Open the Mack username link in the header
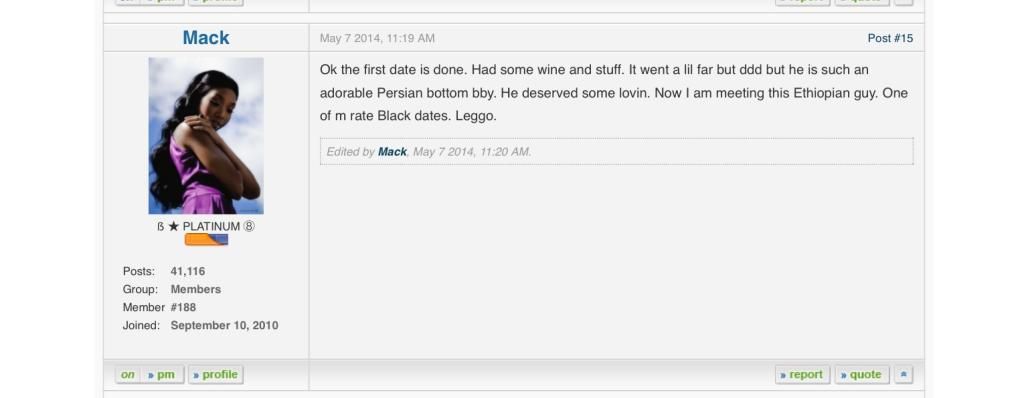Screen dimensions: 1024x398 click(x=206, y=38)
